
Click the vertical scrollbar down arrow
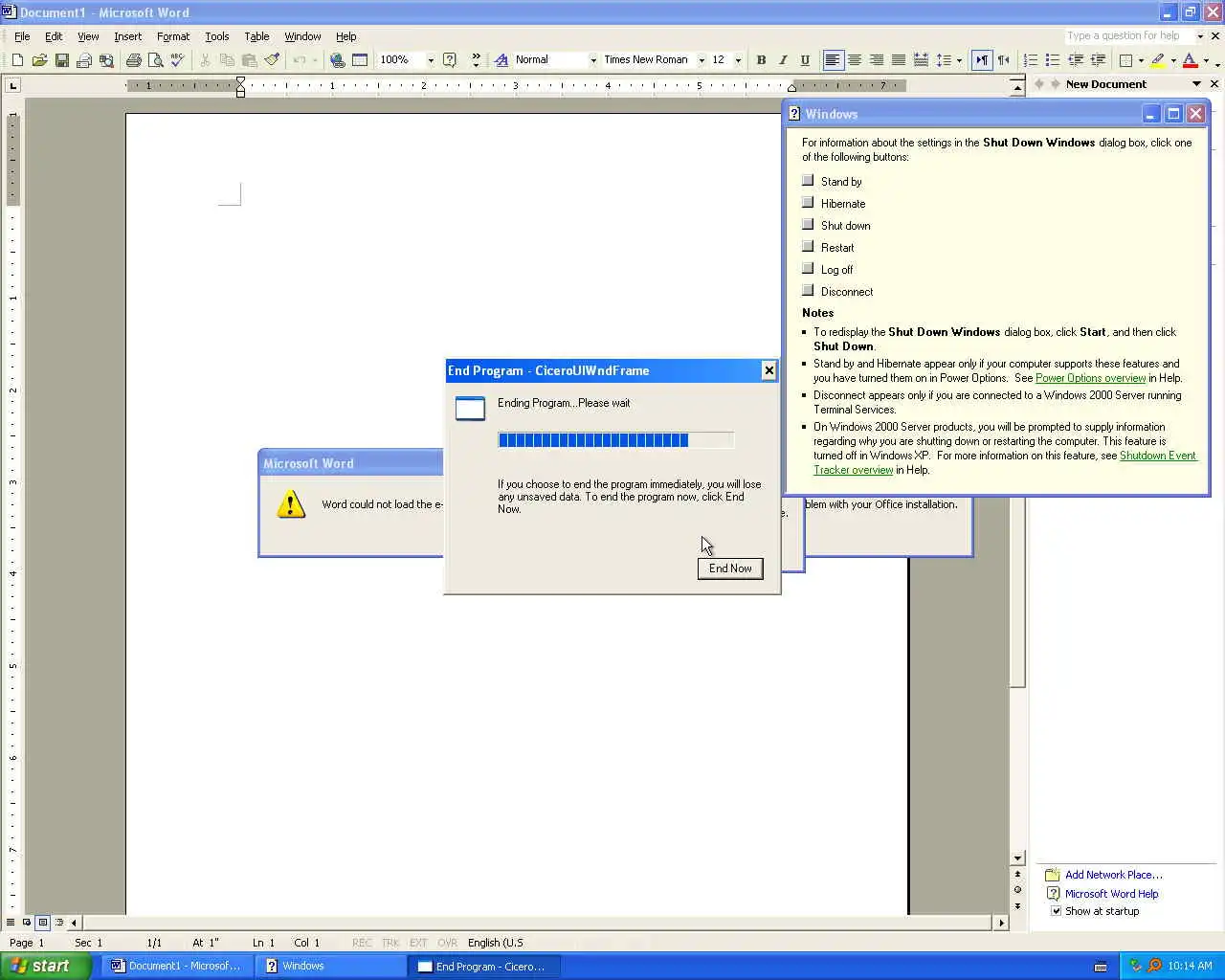coord(1017,858)
